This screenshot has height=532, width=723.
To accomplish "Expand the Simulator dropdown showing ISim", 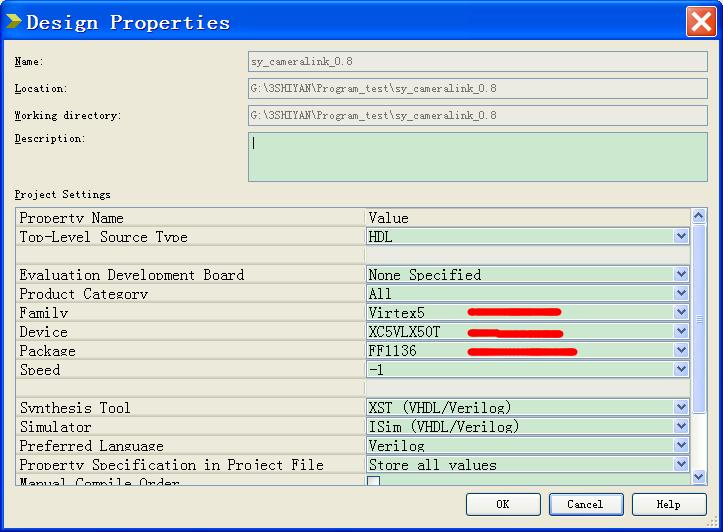I will [x=681, y=426].
